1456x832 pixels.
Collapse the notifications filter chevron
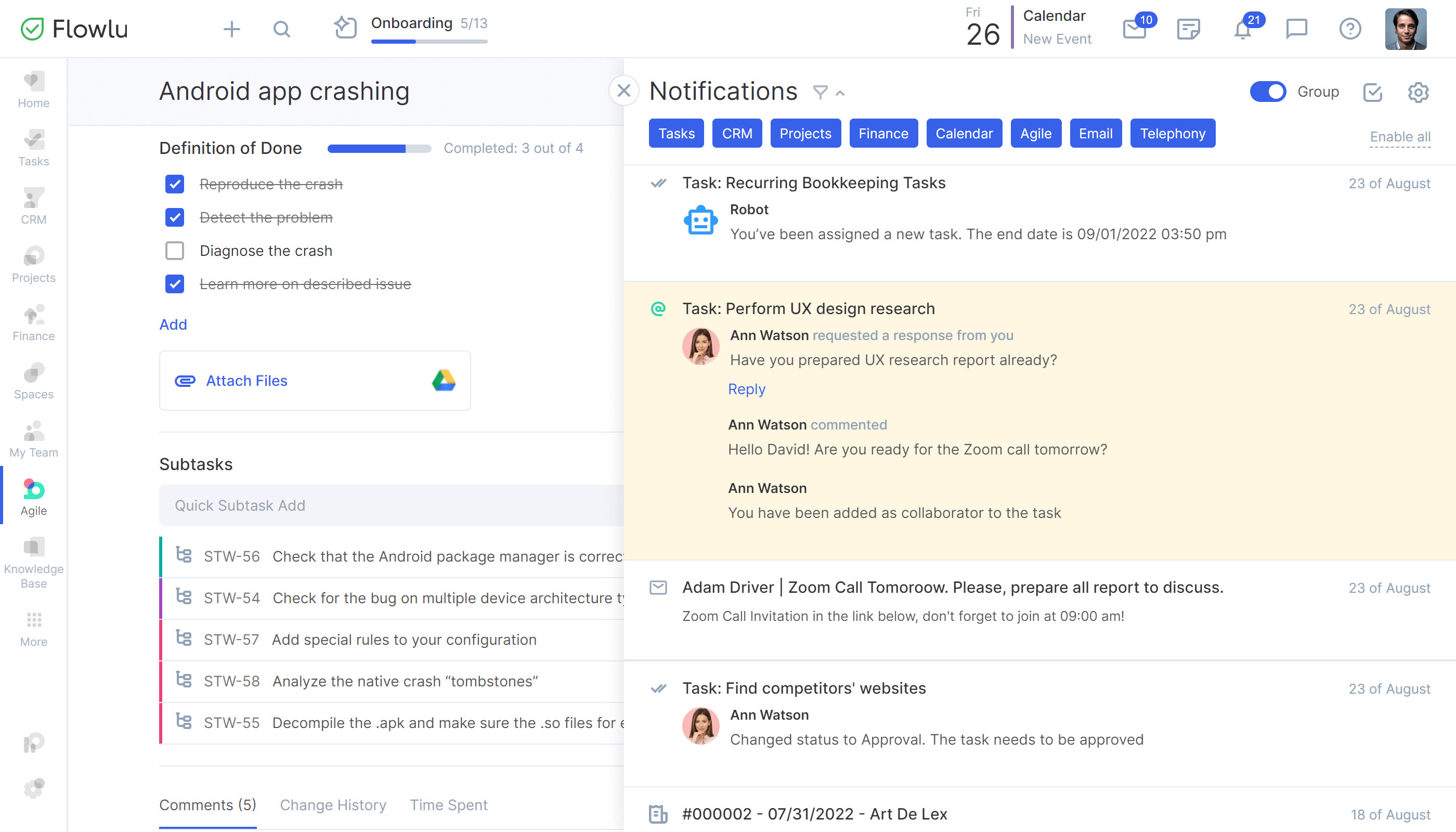840,93
